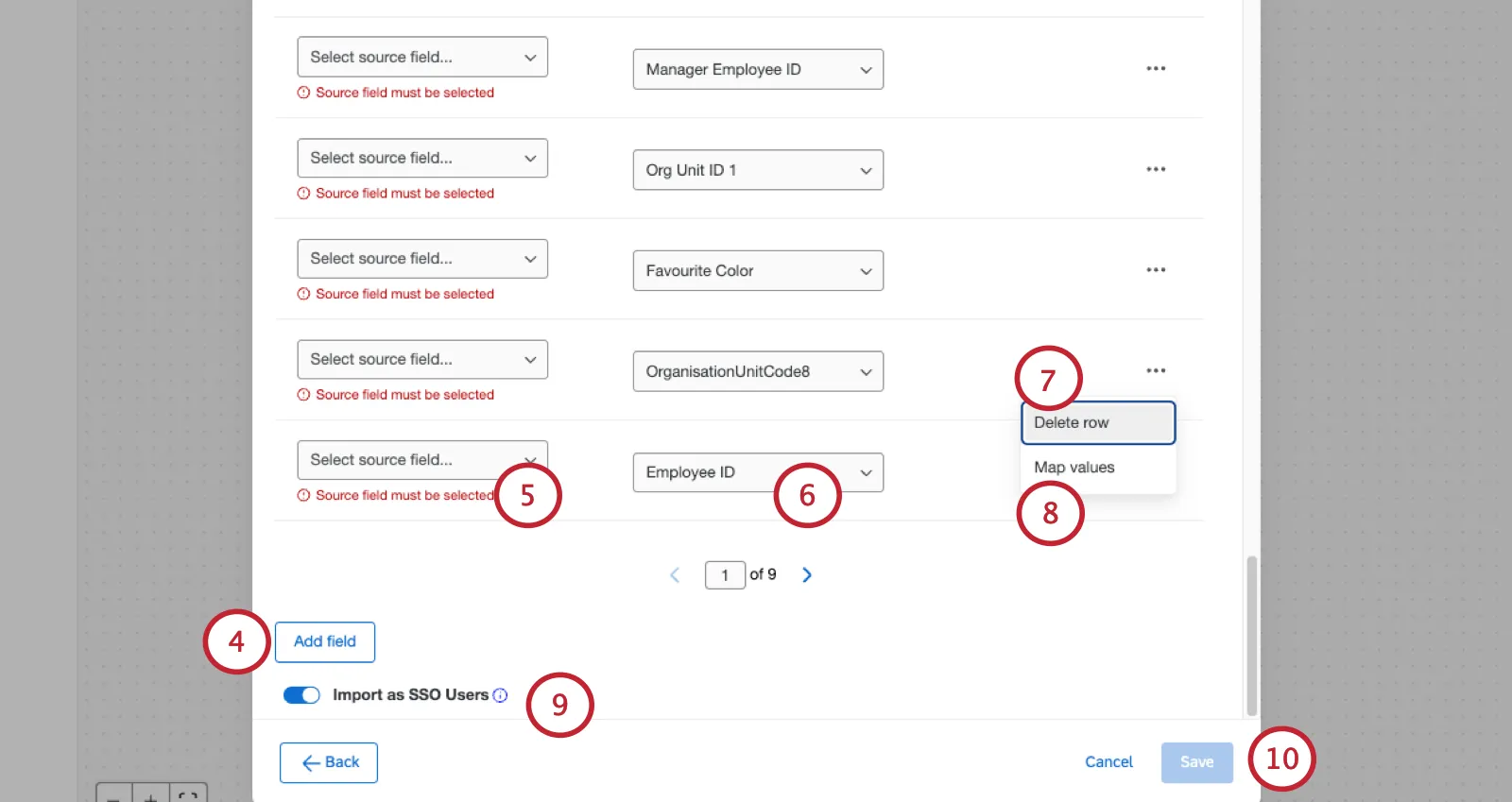Viewport: 1512px width, 802px height.
Task: Show info about Import as SSO Users
Action: (501, 695)
